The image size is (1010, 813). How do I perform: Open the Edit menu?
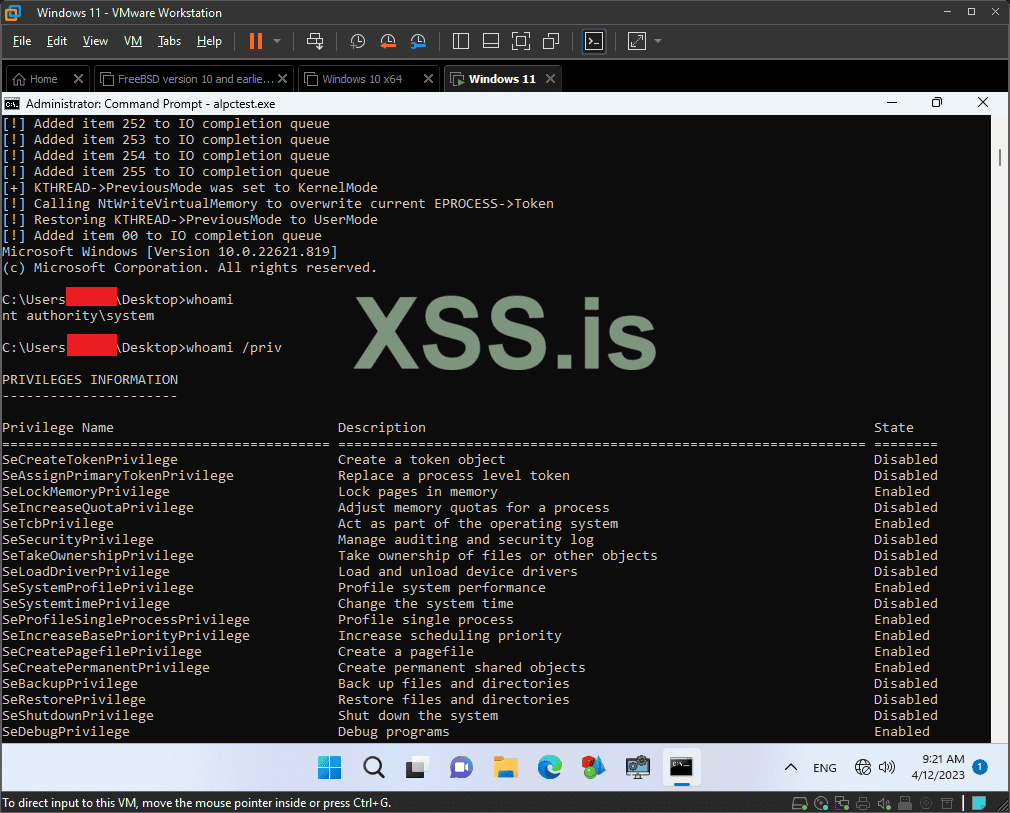tap(57, 41)
